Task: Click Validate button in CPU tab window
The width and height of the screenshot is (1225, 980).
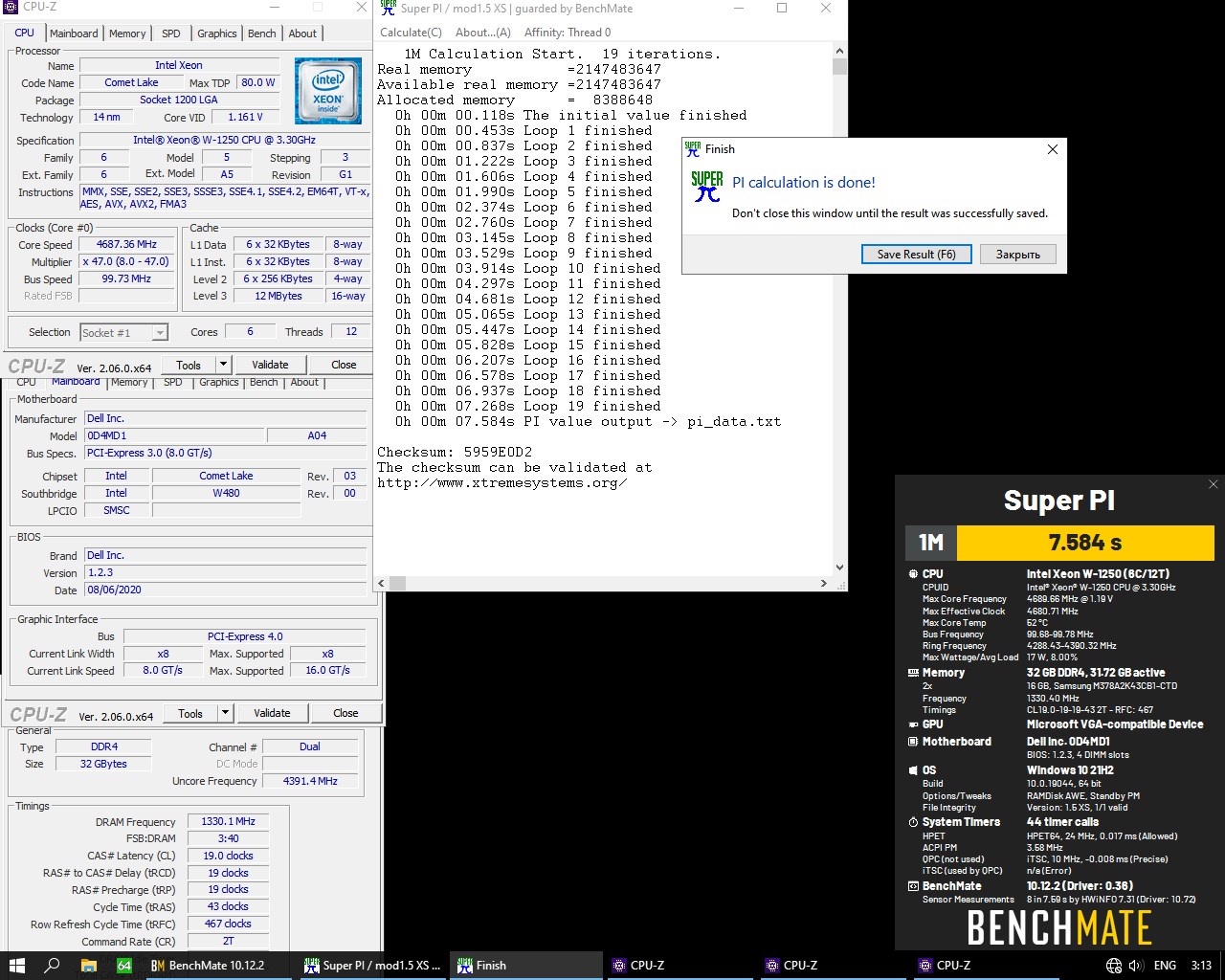Action: point(270,365)
